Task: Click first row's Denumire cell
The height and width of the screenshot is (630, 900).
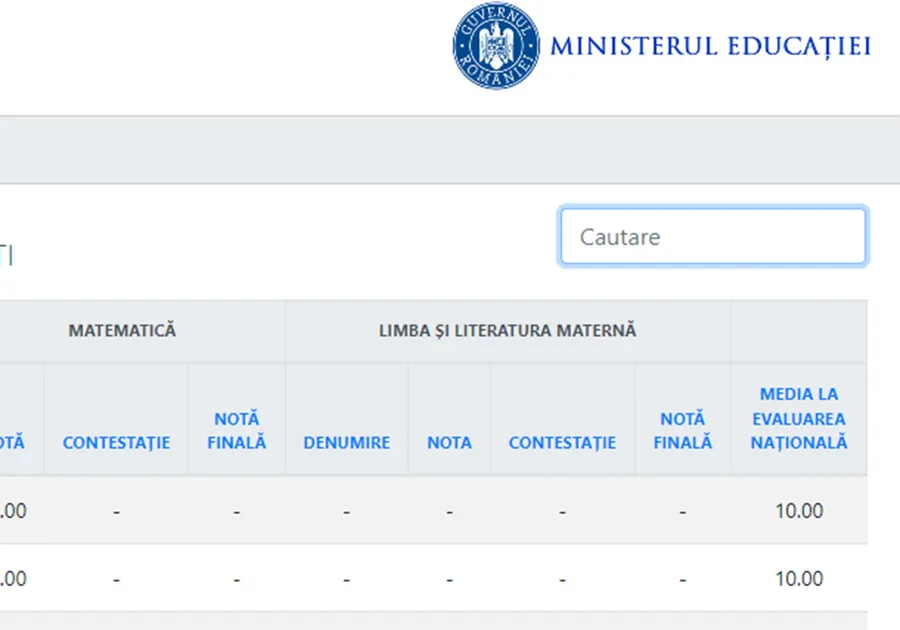Action: (346, 511)
